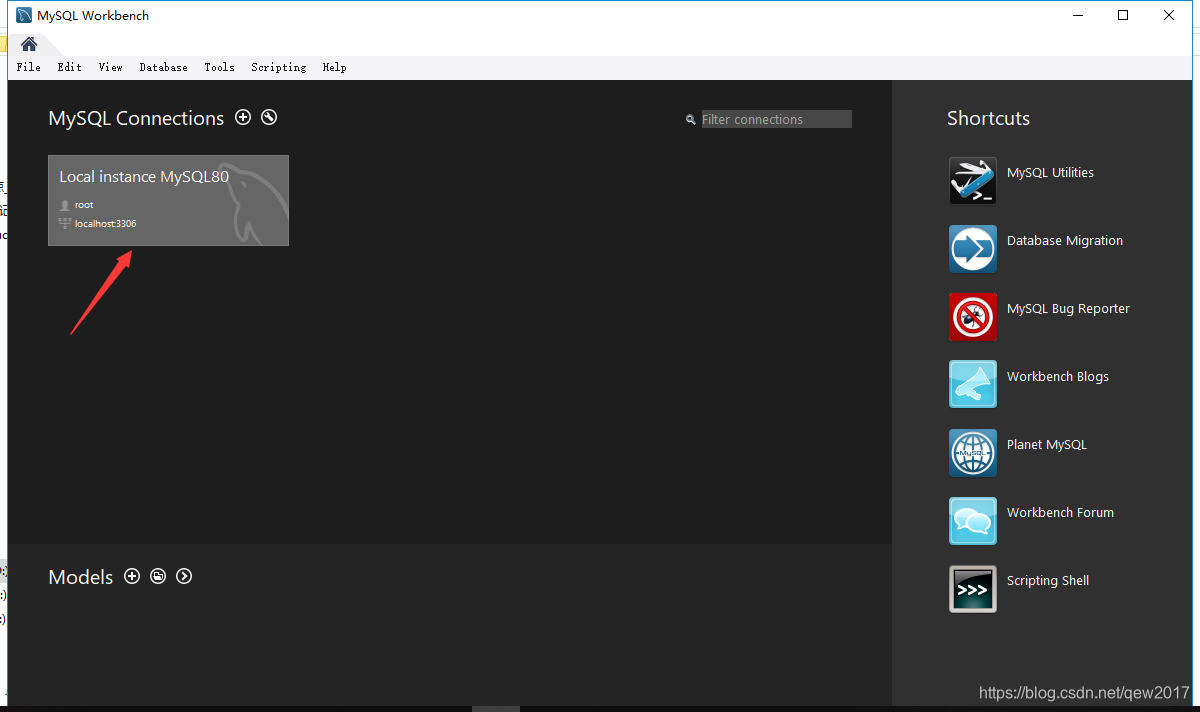1200x712 pixels.
Task: Open the Database menu
Action: 163,67
